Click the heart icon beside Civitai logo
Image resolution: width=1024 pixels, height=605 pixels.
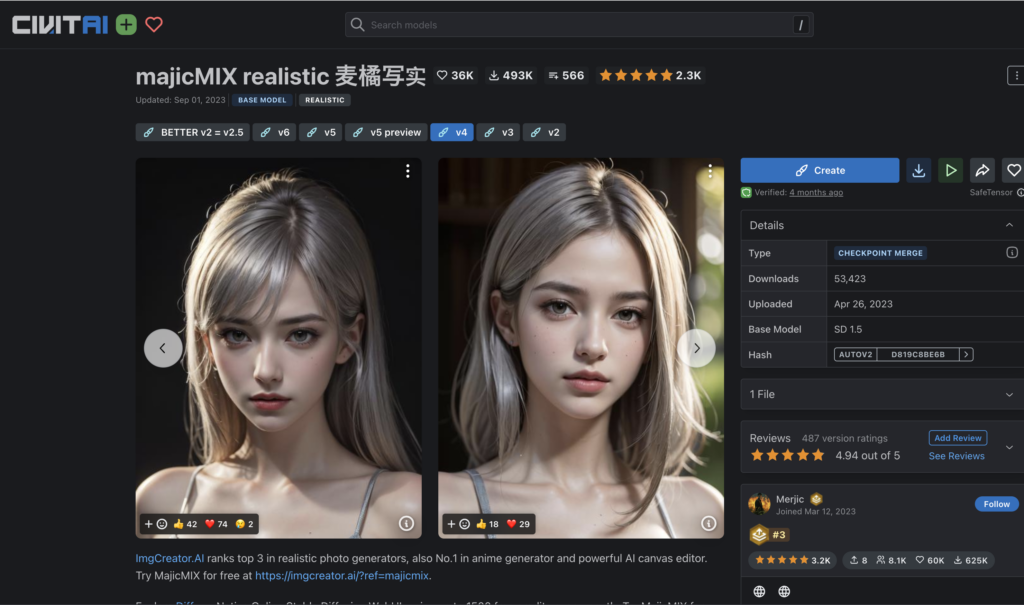pos(154,25)
